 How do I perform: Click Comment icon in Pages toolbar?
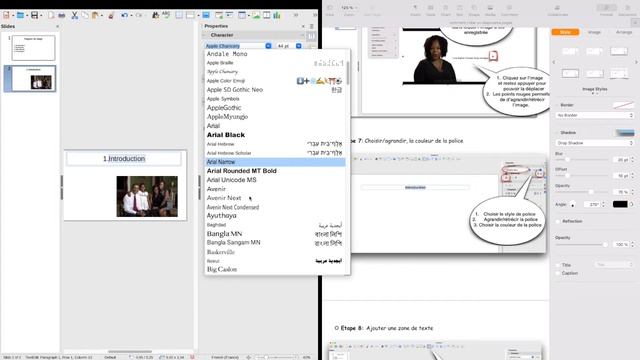click(x=509, y=10)
